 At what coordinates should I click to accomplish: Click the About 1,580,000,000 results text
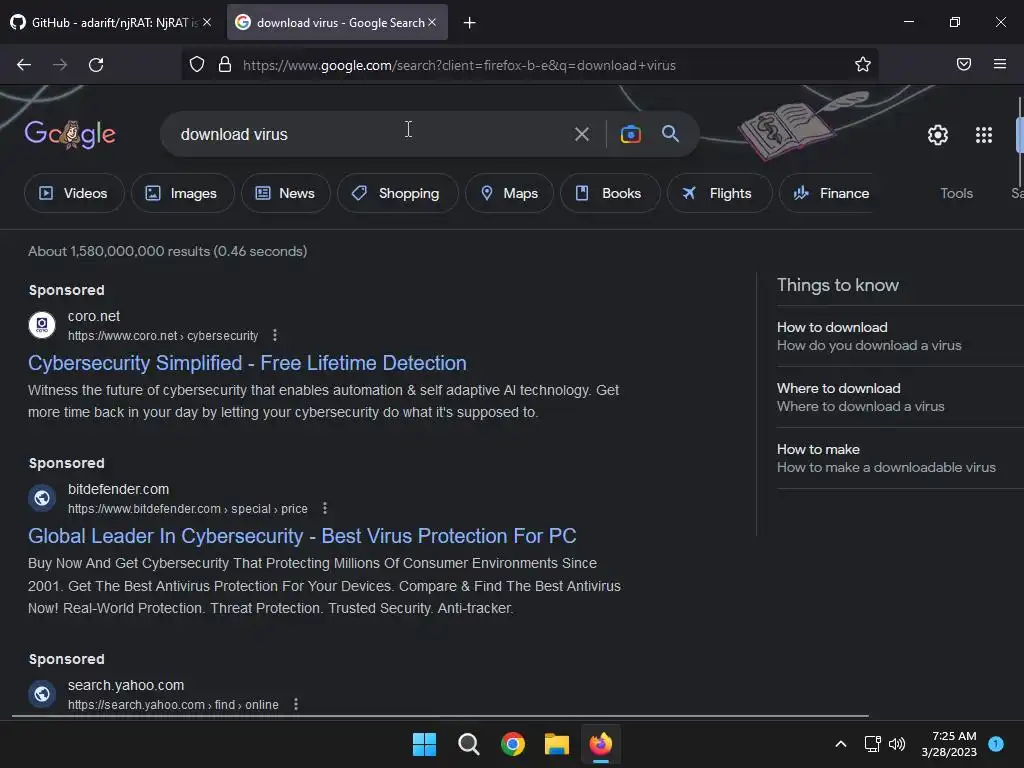click(x=167, y=251)
